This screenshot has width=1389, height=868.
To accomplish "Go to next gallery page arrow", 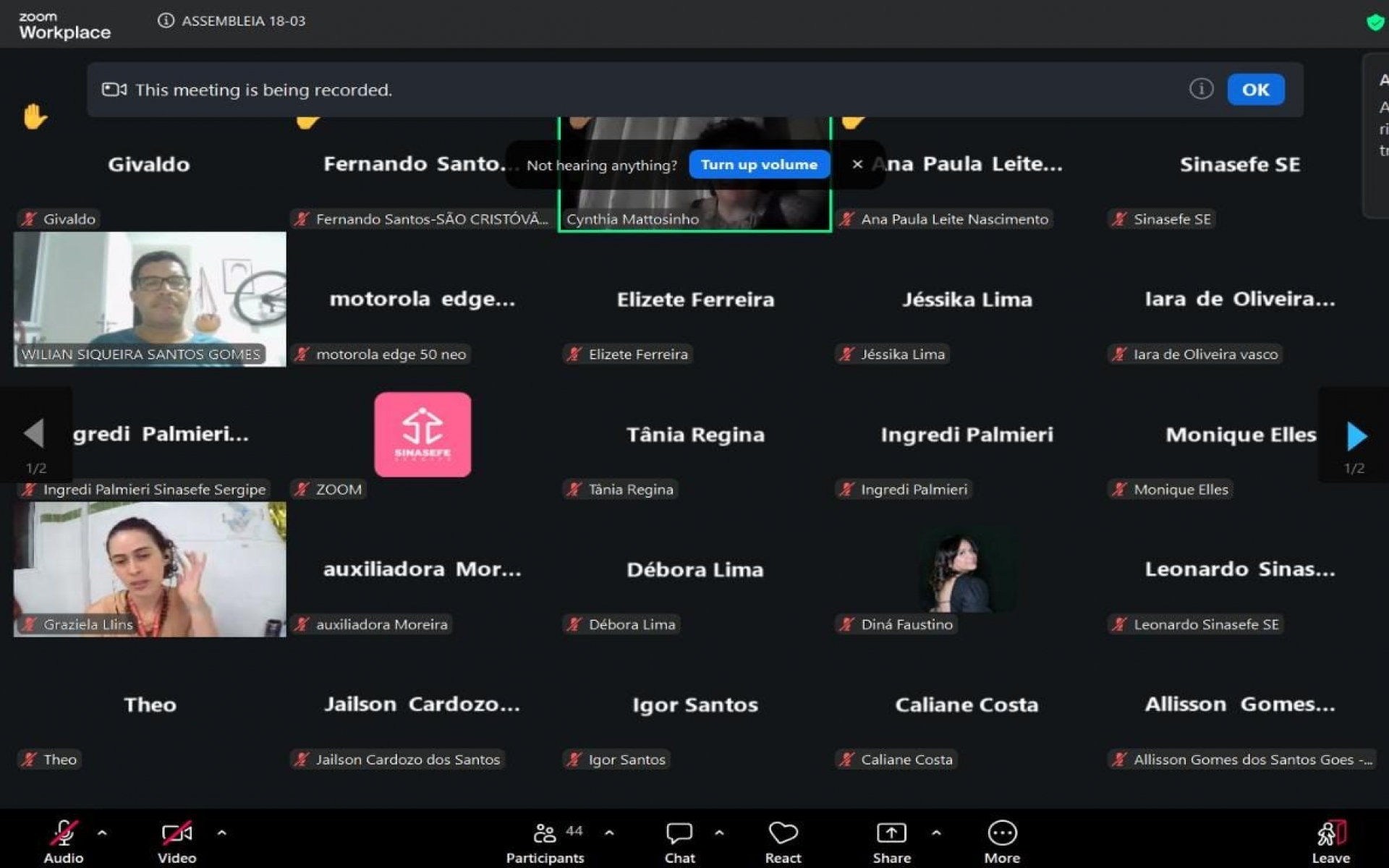I will pyautogui.click(x=1356, y=435).
